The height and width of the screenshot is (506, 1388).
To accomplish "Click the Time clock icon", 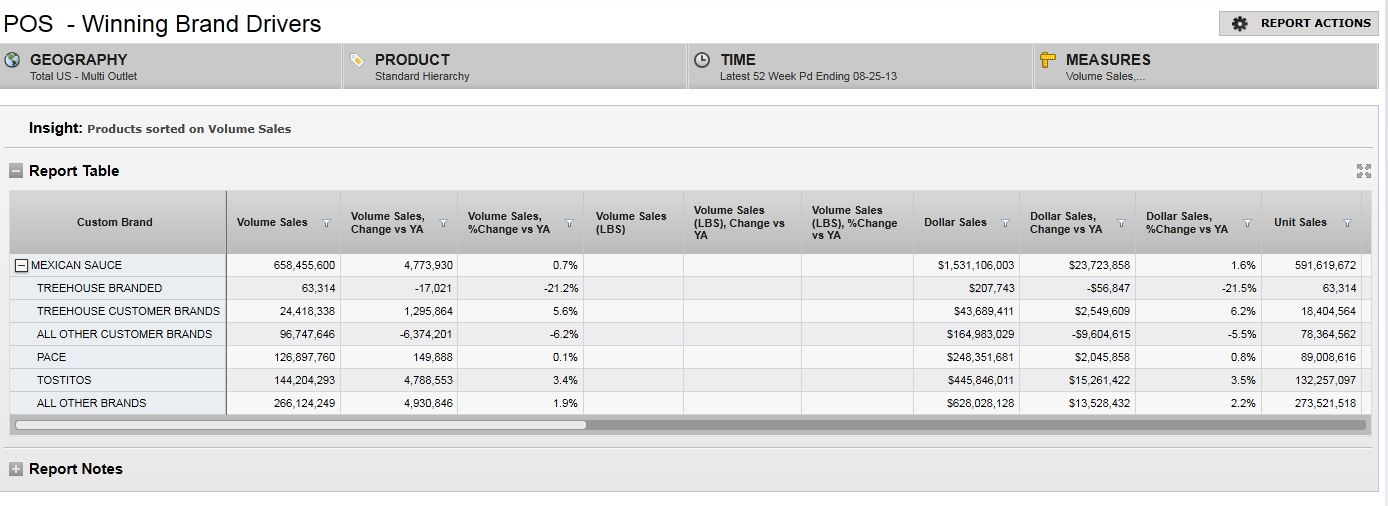I will coord(702,60).
